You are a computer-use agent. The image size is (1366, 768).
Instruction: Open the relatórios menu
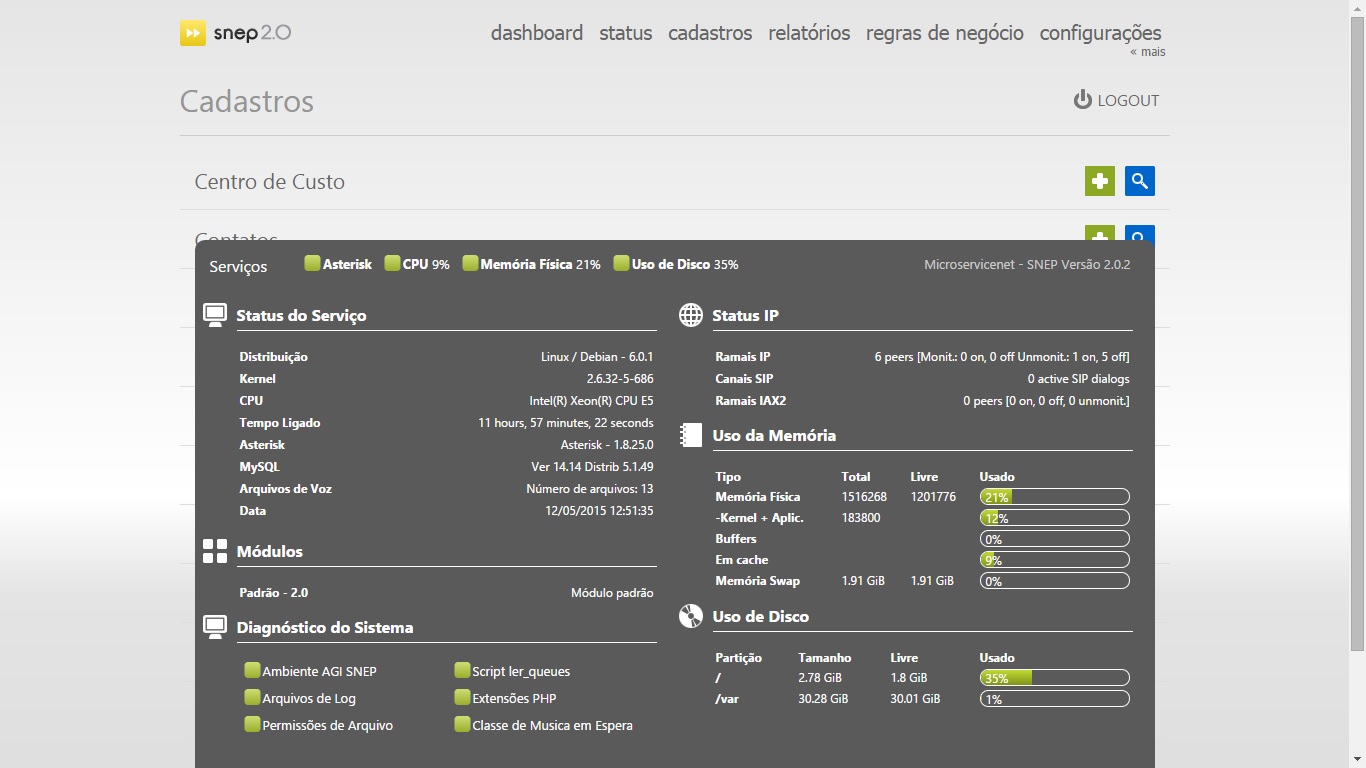pos(809,33)
